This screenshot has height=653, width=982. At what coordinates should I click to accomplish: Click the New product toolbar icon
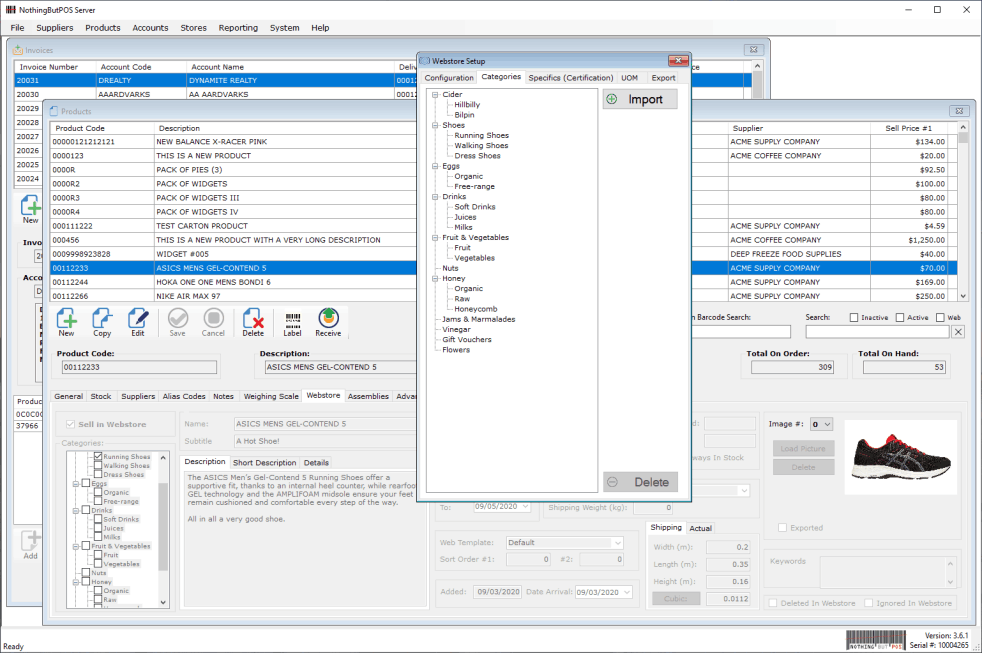pos(66,322)
